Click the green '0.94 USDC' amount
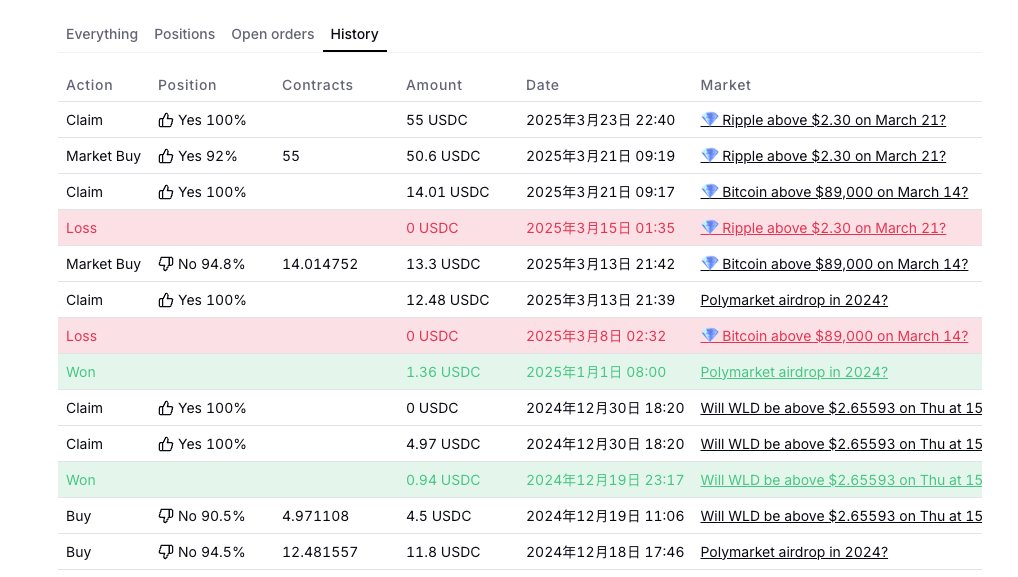1018x577 pixels. coord(443,480)
